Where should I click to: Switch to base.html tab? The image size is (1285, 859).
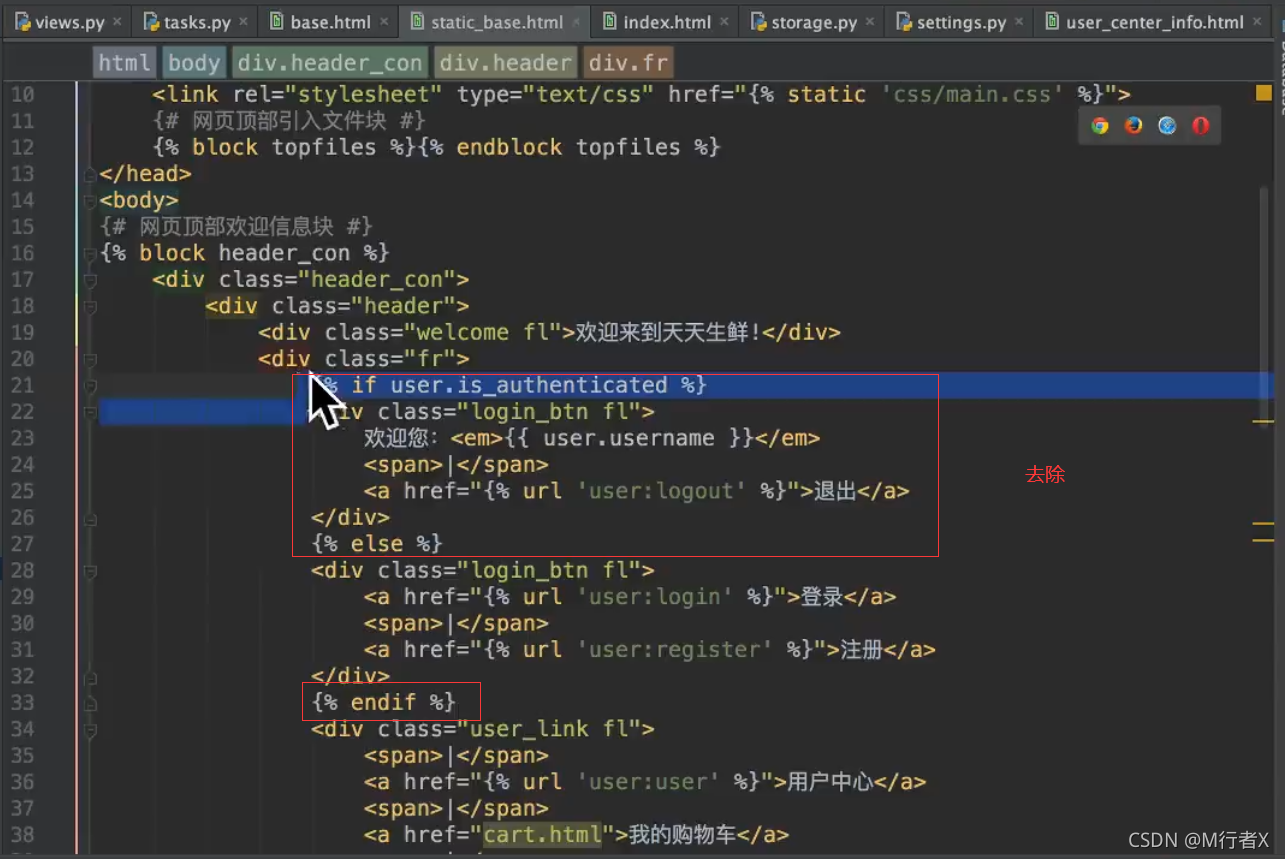(x=326, y=21)
